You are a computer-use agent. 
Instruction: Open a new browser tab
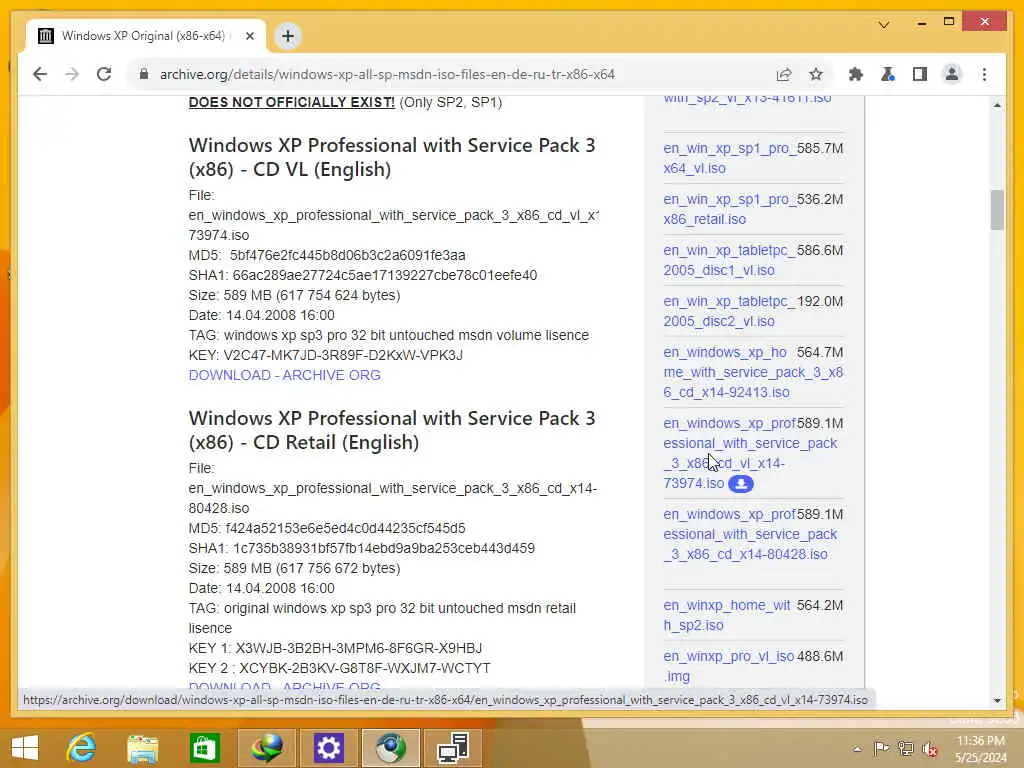(x=288, y=36)
